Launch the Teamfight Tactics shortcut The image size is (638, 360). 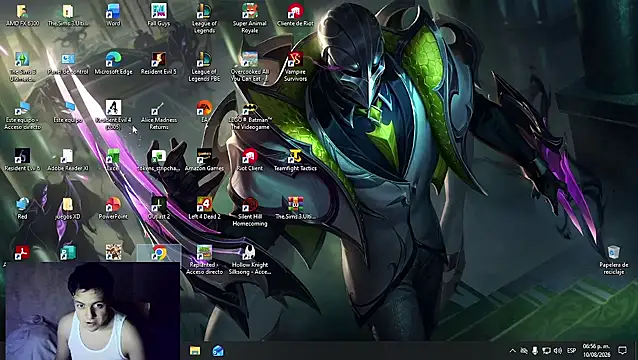click(x=295, y=159)
